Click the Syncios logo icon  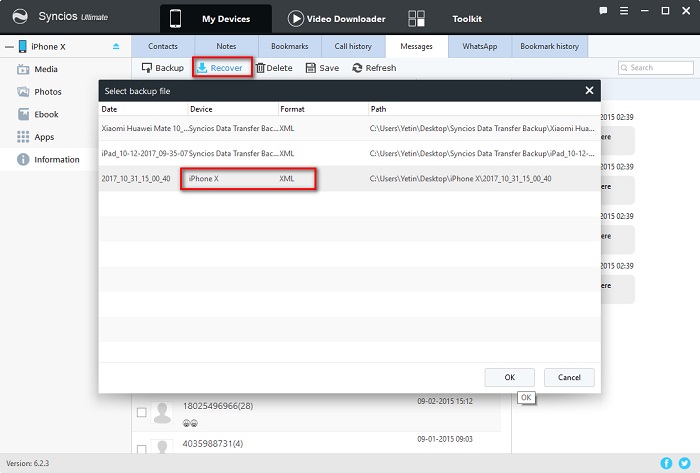pos(20,17)
